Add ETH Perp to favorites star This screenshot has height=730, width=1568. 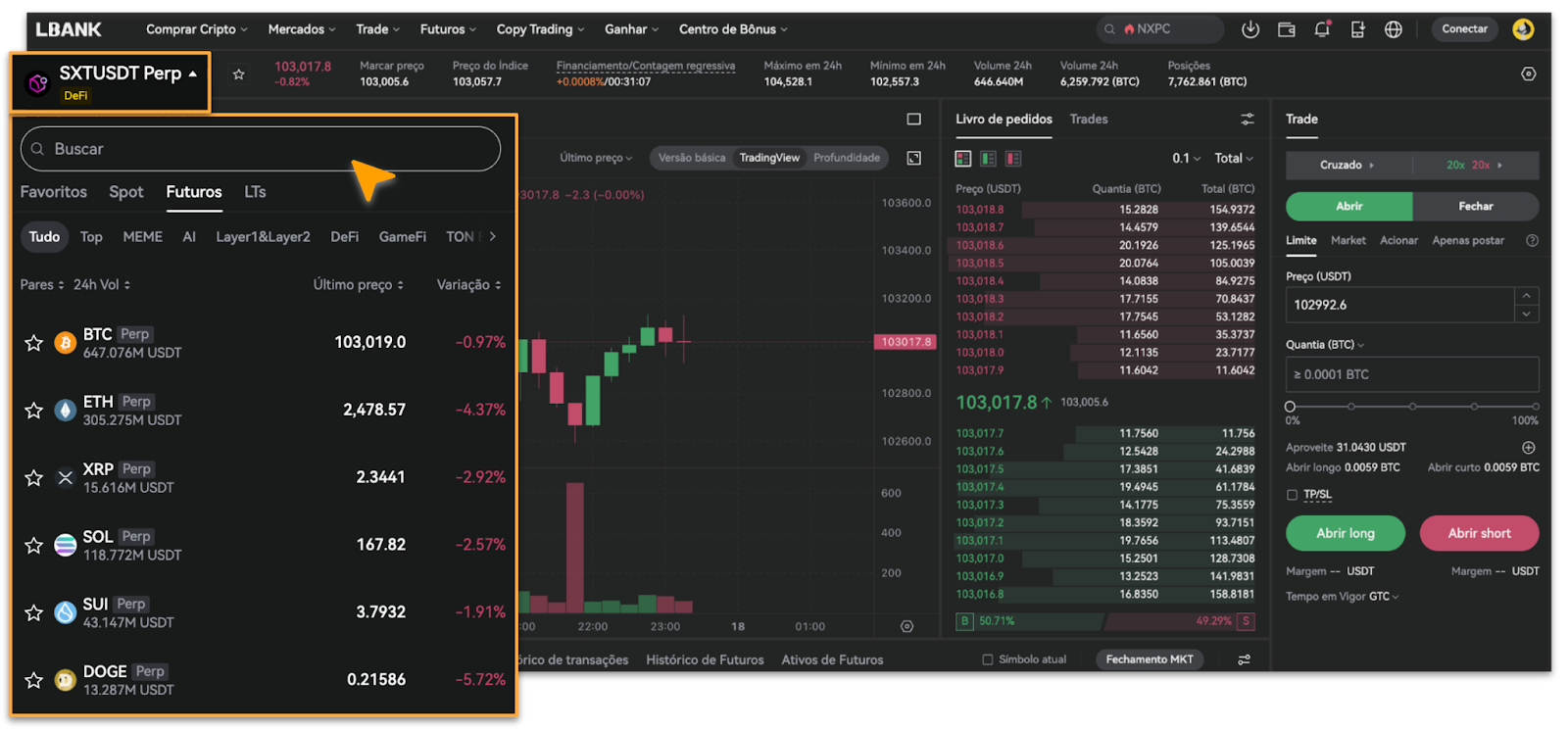34,411
